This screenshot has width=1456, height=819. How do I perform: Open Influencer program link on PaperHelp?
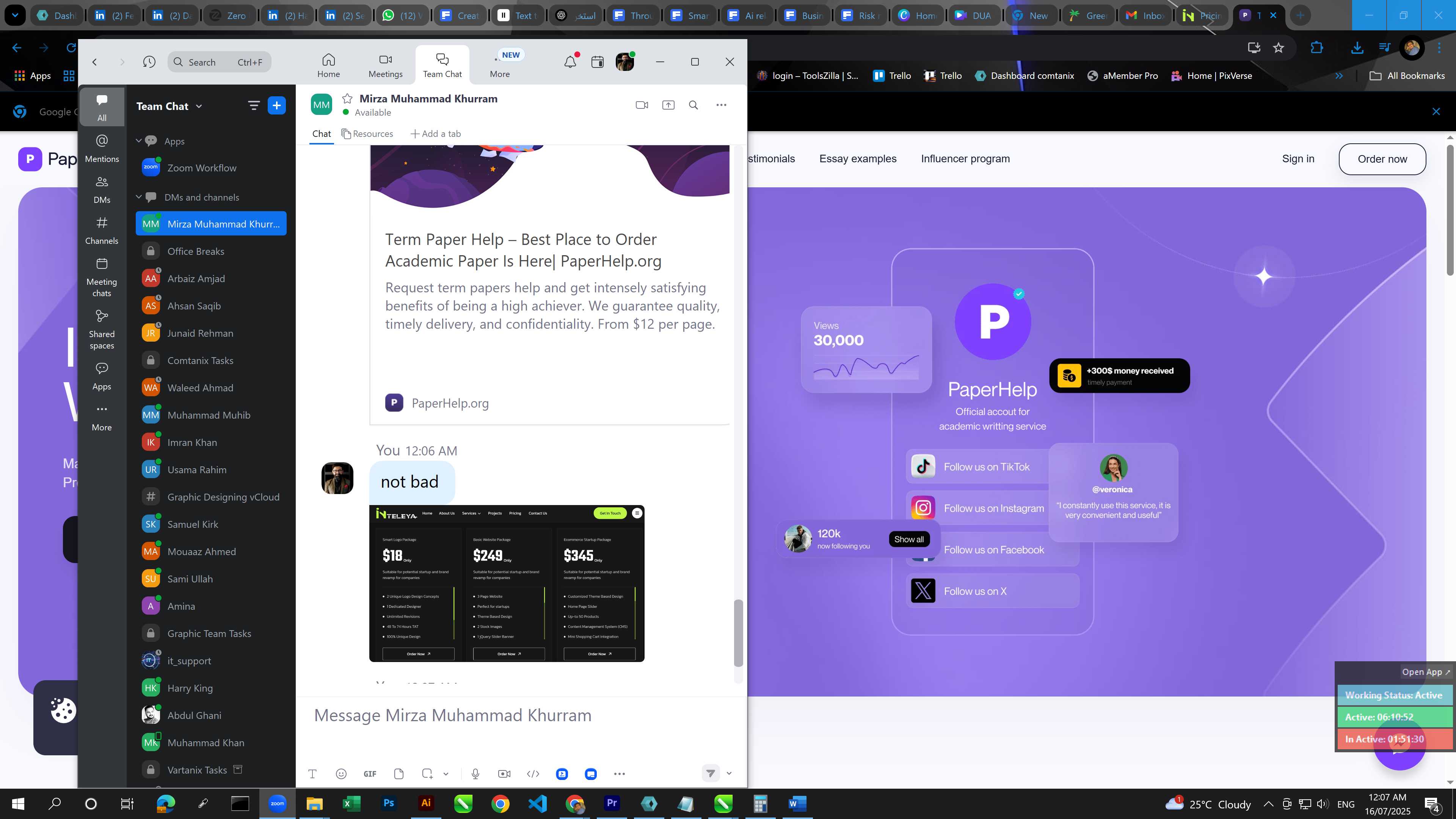pos(965,159)
